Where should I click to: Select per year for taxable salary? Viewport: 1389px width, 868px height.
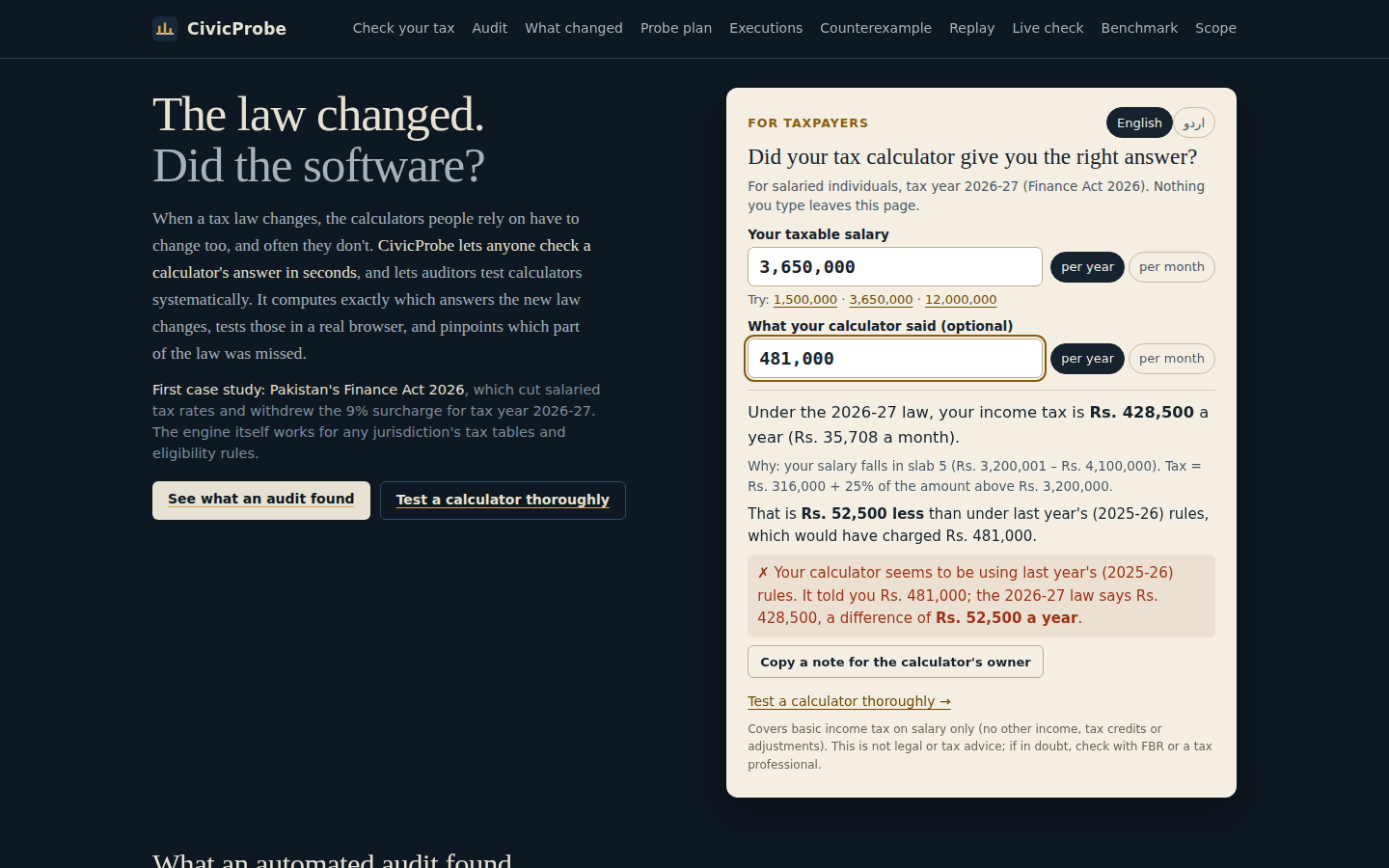[x=1087, y=267]
